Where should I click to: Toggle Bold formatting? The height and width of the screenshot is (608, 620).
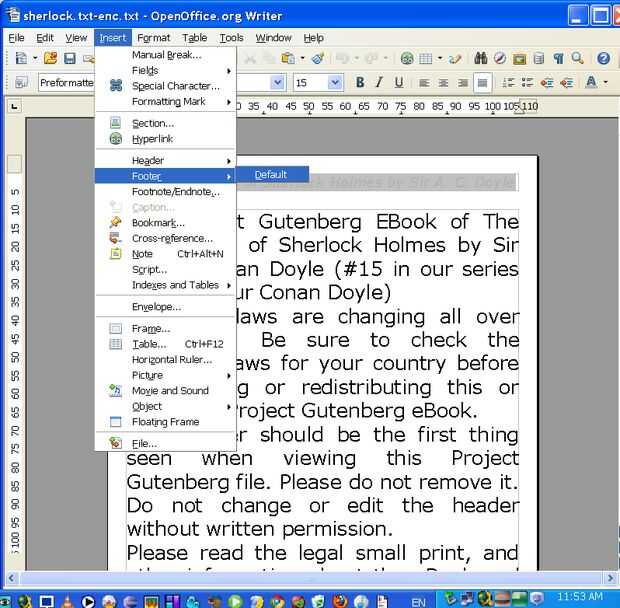point(360,82)
